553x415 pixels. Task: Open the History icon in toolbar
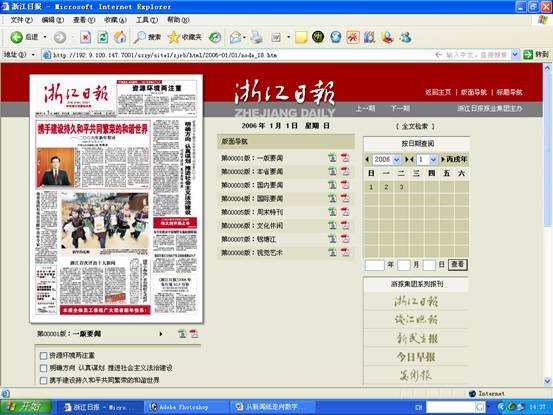pyautogui.click(x=215, y=37)
